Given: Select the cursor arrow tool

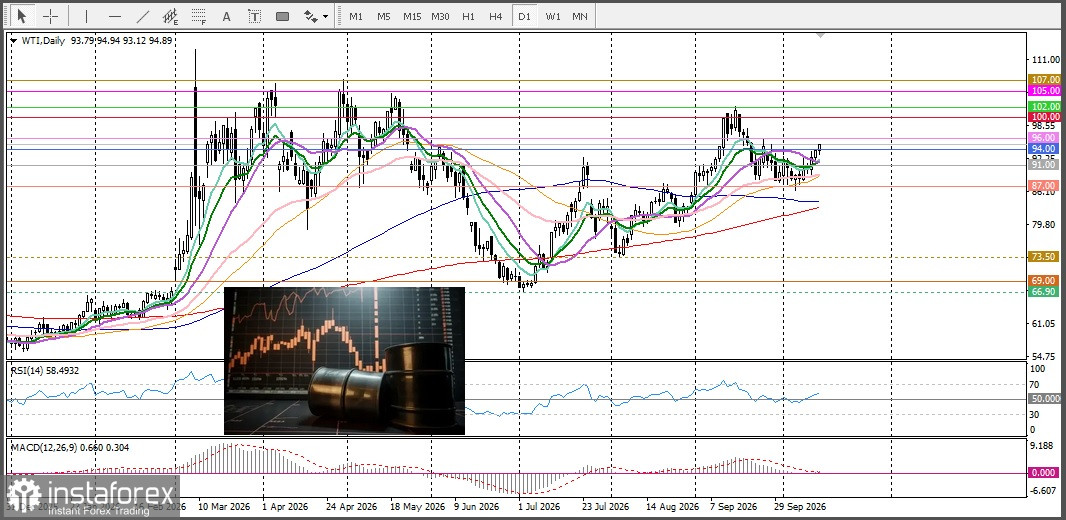Looking at the screenshot, I should point(21,16).
